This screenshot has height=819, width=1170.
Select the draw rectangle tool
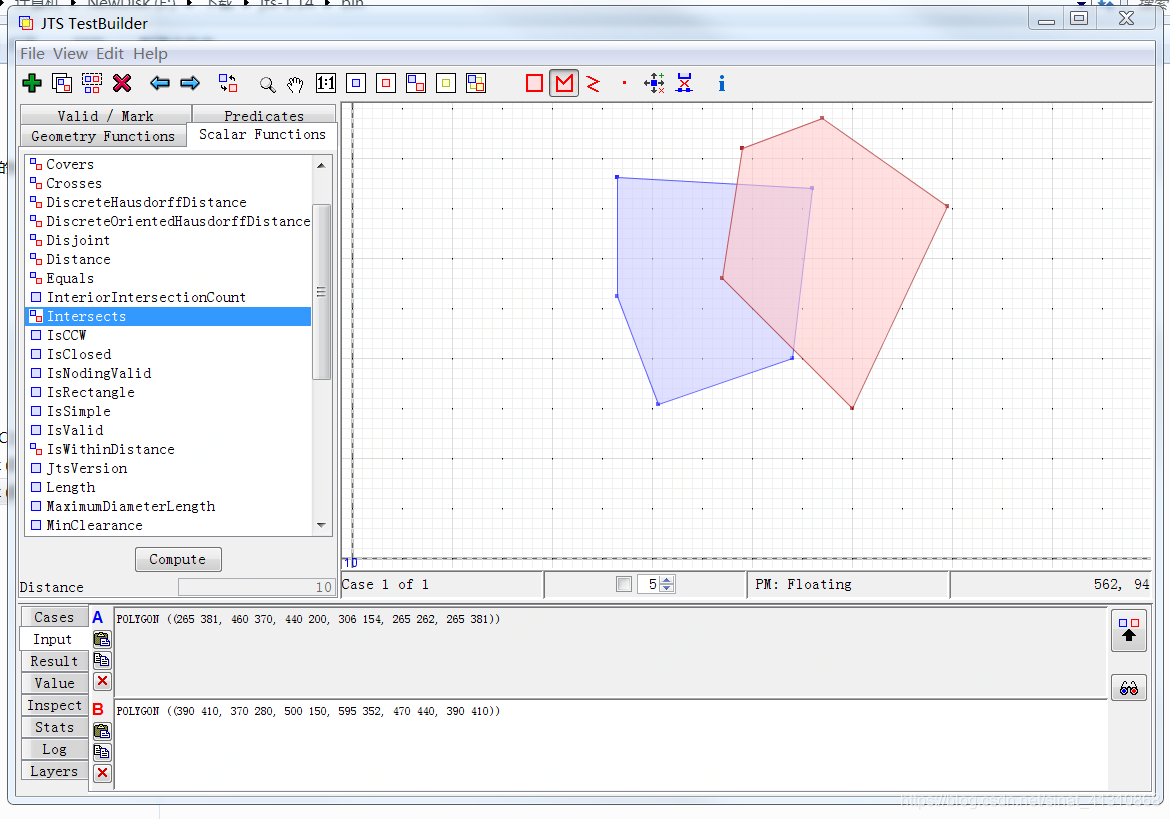534,83
